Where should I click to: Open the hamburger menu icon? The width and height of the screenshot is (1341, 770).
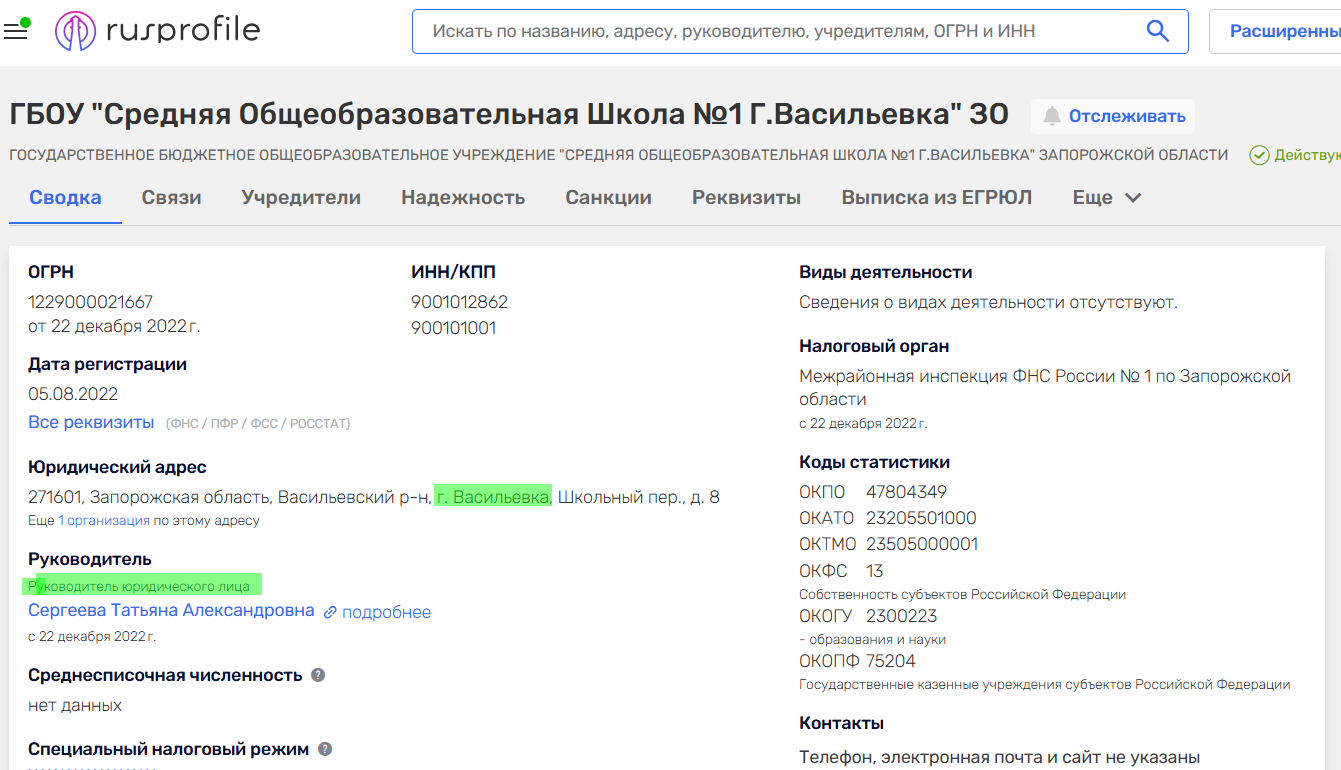coord(15,31)
